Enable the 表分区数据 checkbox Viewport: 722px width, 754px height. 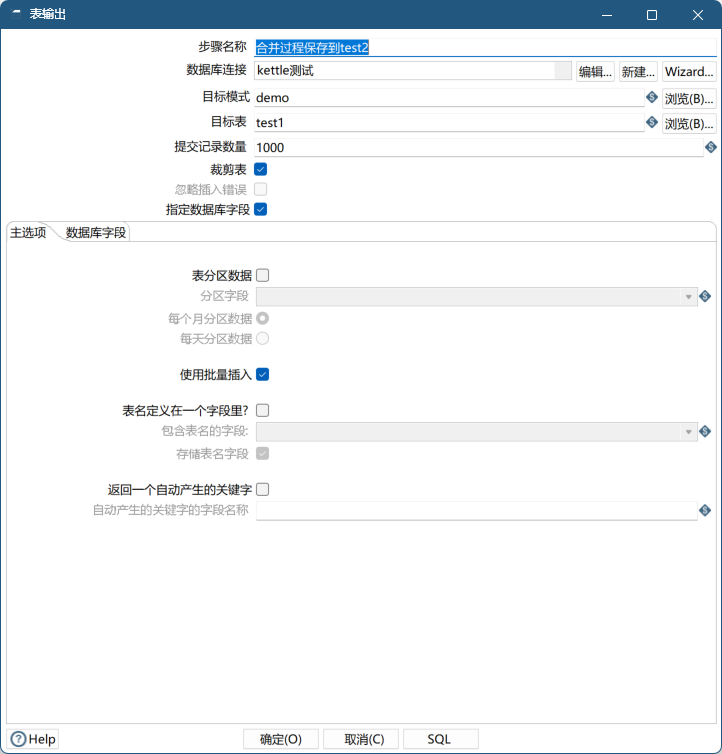point(263,275)
